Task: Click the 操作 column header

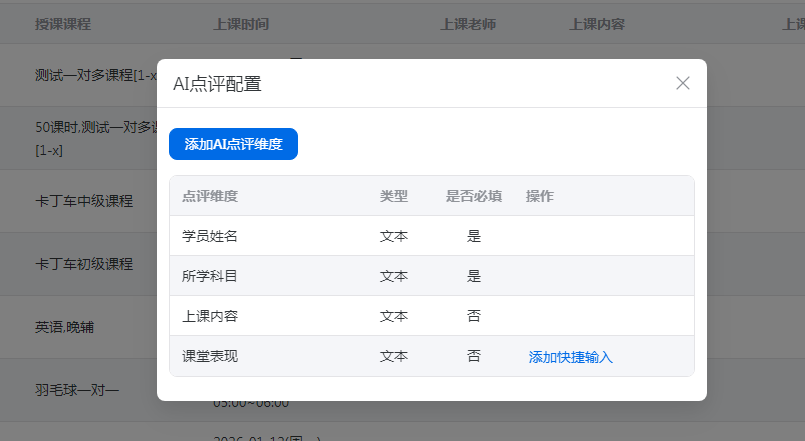Action: tap(540, 196)
